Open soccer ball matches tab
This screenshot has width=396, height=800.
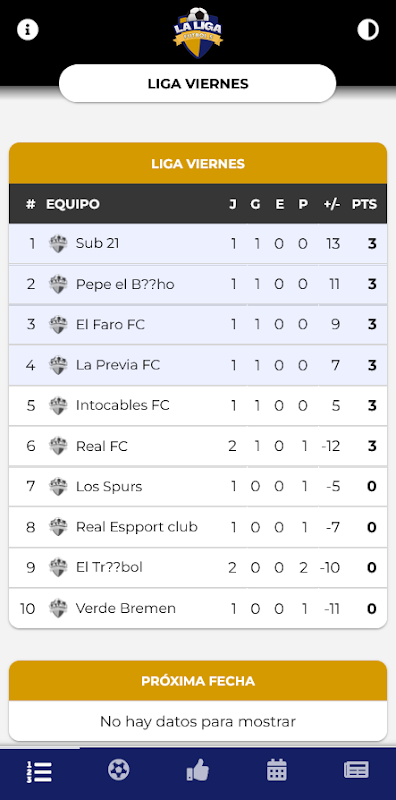(118, 769)
